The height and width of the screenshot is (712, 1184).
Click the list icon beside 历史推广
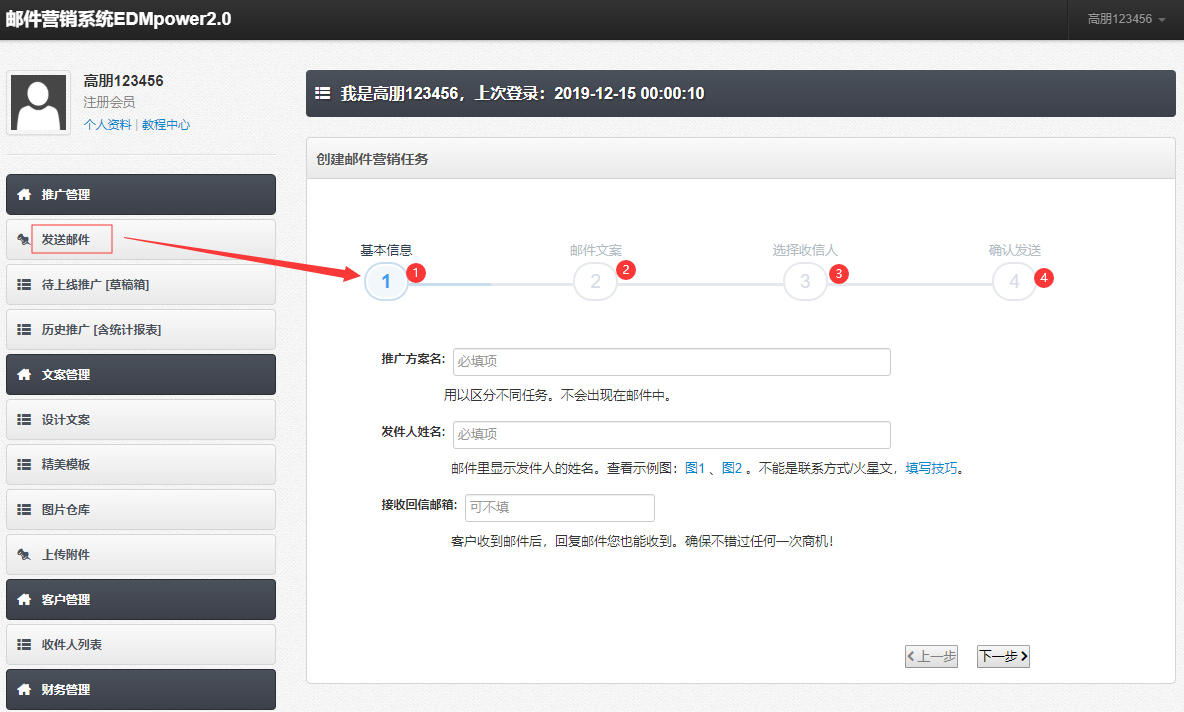click(x=24, y=329)
